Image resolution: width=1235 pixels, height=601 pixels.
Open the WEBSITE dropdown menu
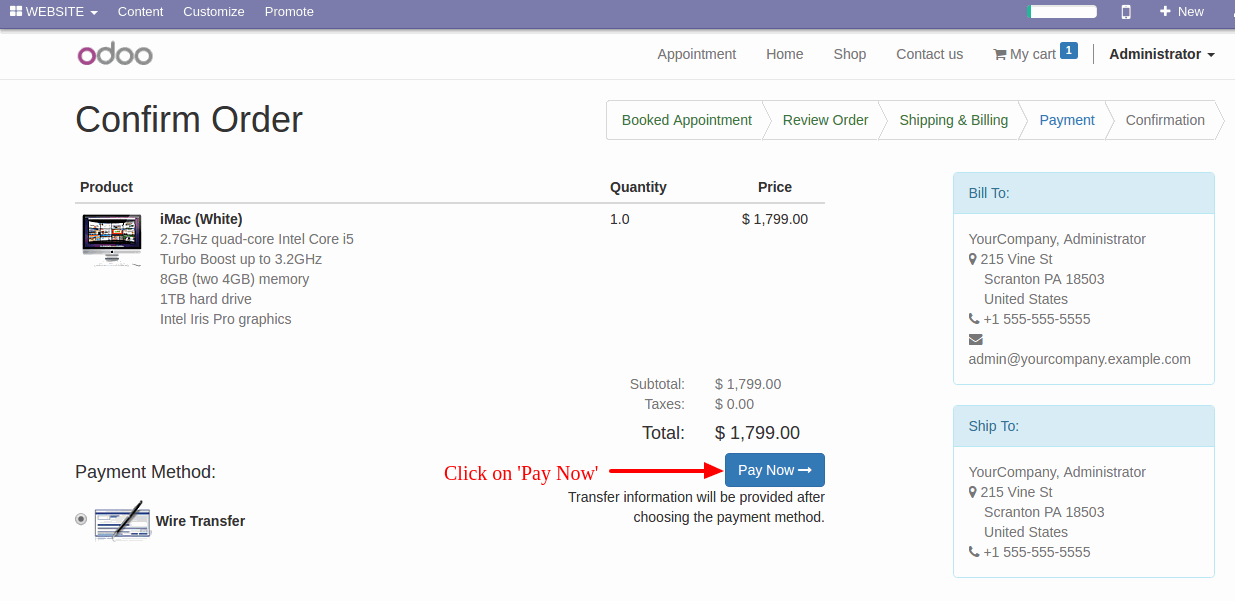54,12
